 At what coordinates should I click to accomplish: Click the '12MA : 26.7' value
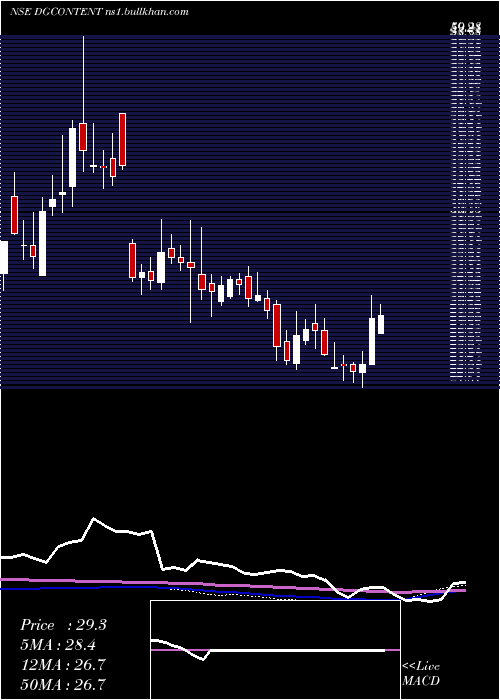(x=62, y=664)
